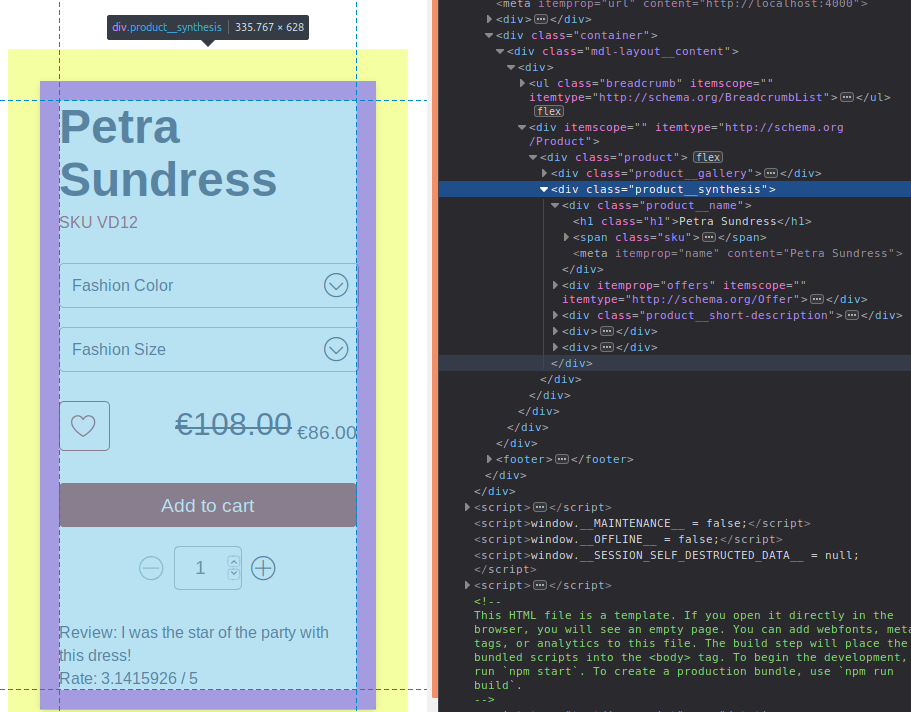Click the Petra Sundress product heading
Image resolution: width=911 pixels, height=712 pixels.
click(x=168, y=153)
